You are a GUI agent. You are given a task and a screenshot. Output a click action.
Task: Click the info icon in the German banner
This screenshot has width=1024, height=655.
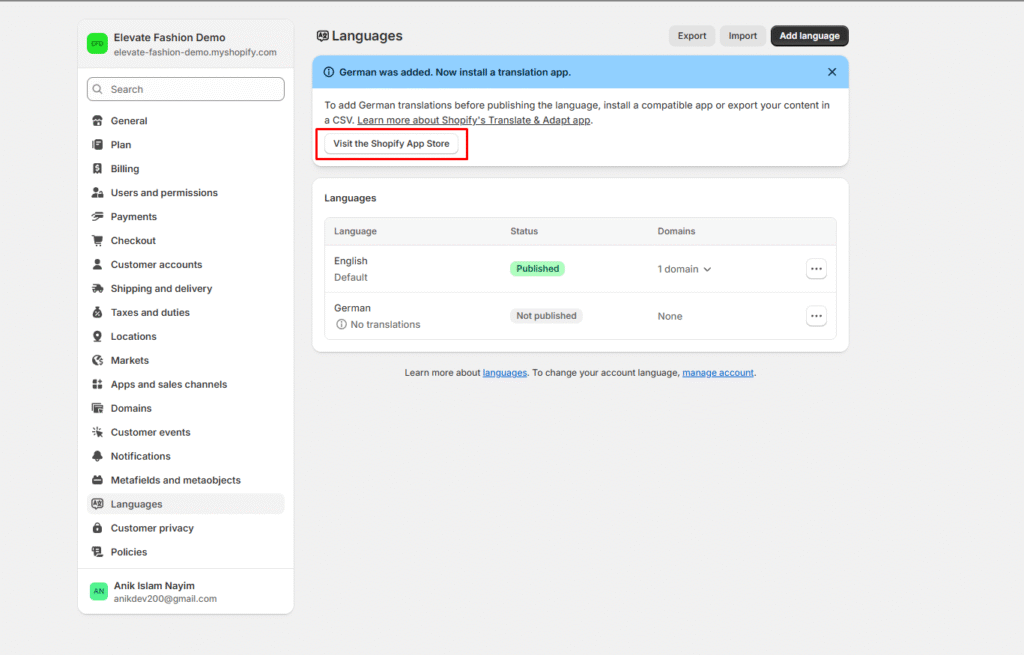[328, 72]
